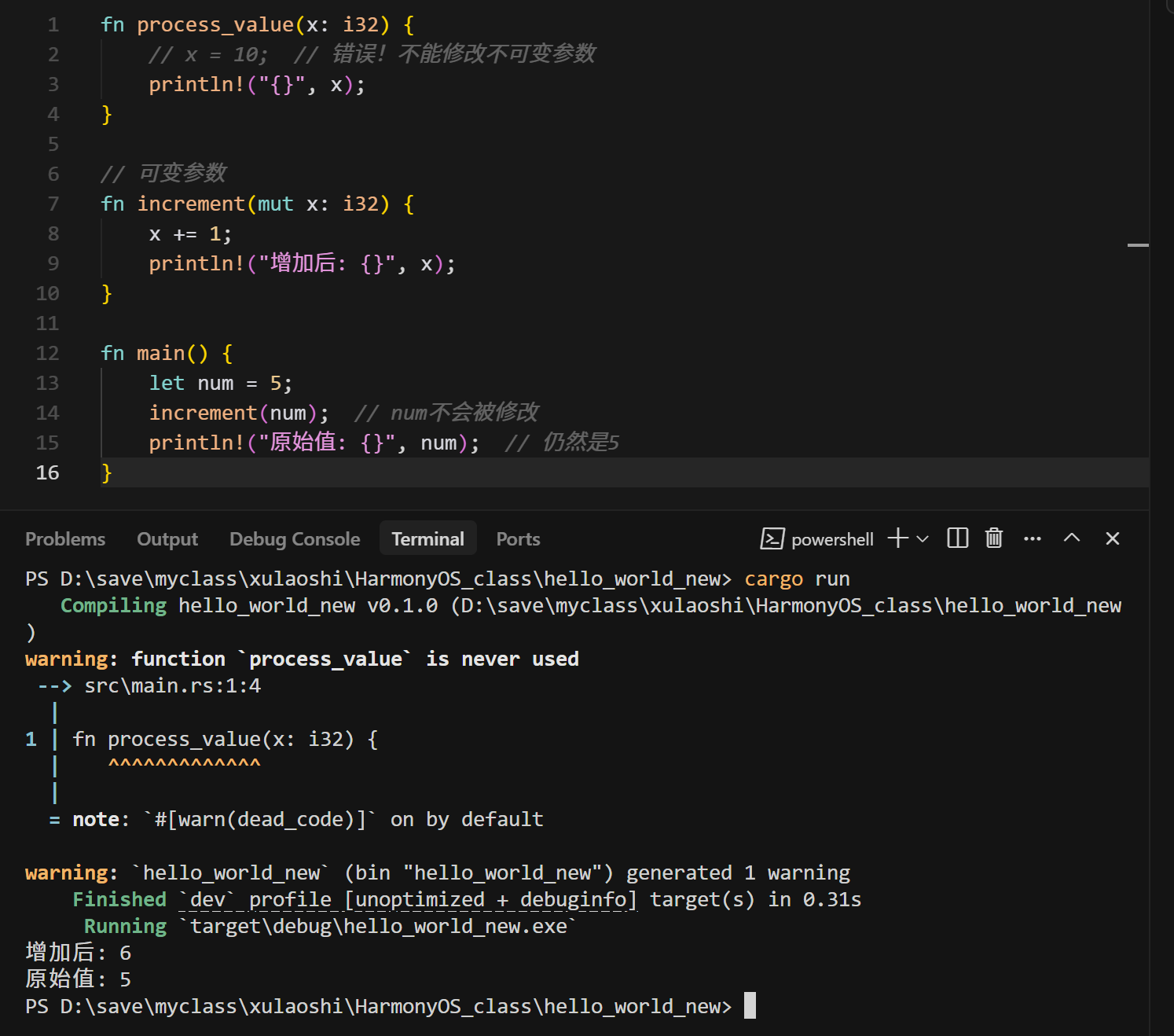Click the increment function definition name
The image size is (1174, 1036).
(x=191, y=204)
